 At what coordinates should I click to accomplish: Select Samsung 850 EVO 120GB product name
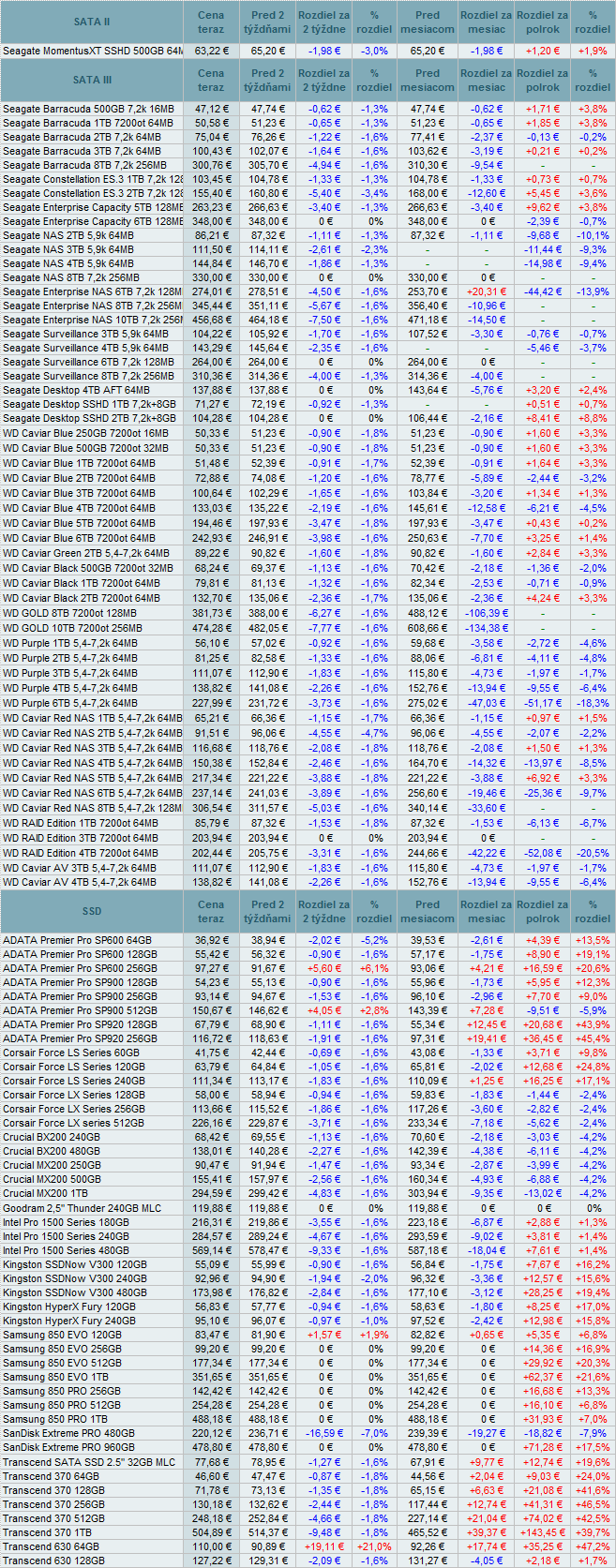pyautogui.click(x=62, y=1335)
